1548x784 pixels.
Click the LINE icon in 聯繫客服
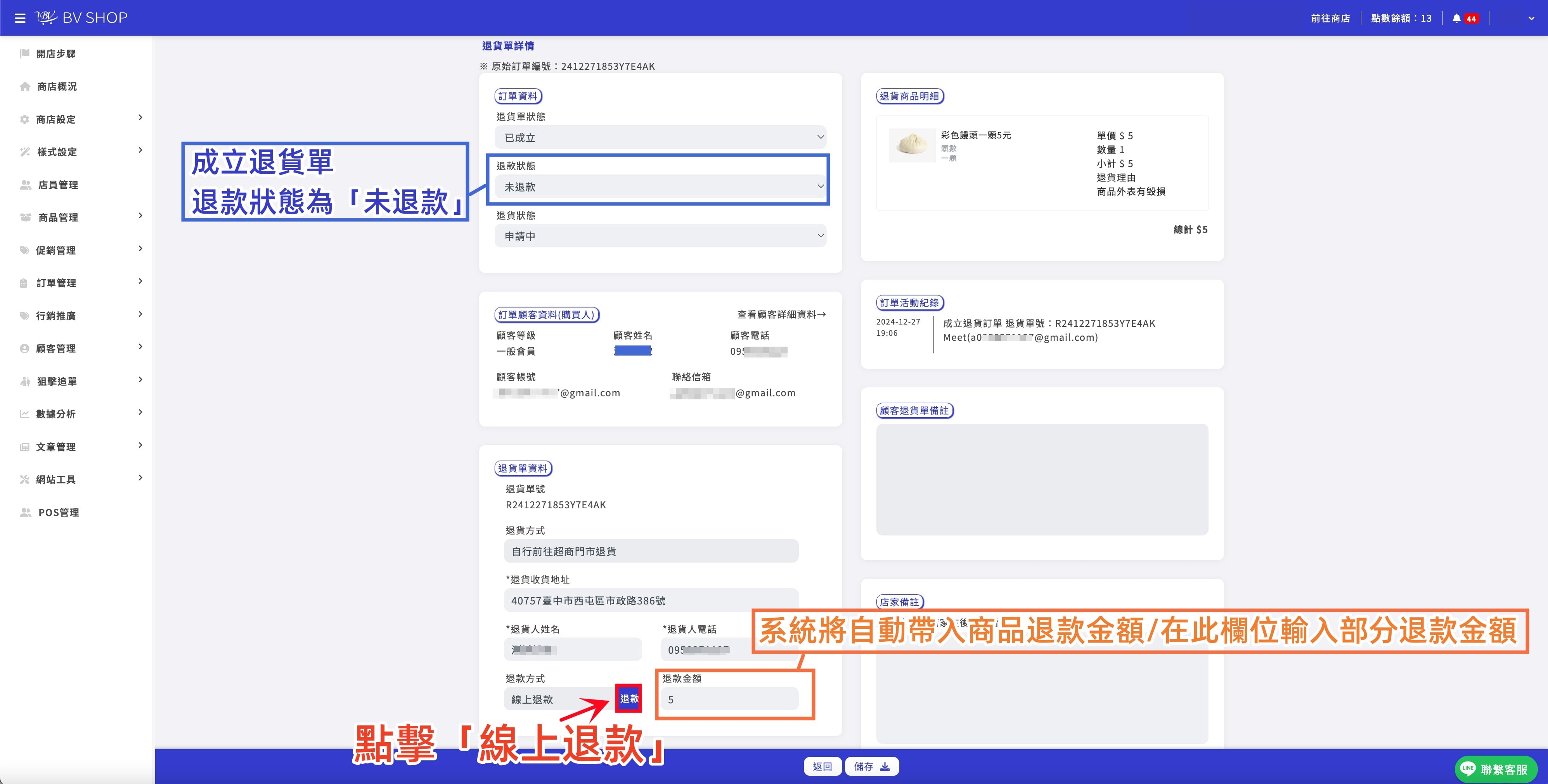click(x=1468, y=768)
